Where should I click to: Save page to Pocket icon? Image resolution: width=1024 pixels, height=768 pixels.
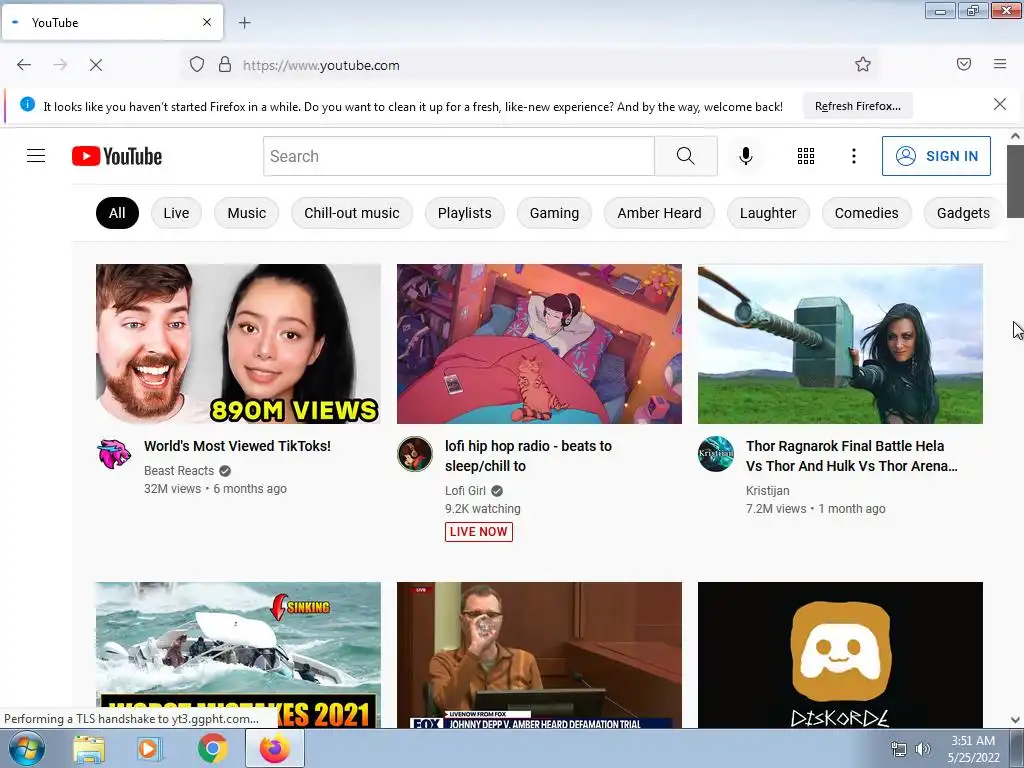pos(964,64)
